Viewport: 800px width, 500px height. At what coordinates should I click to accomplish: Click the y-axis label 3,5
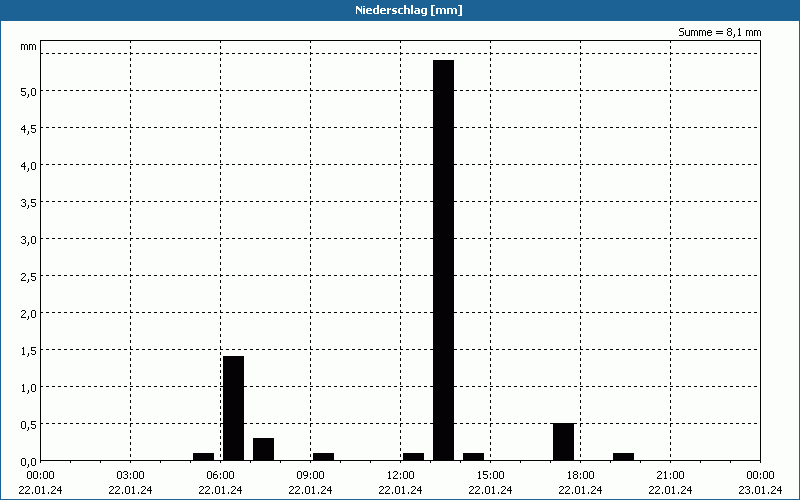(x=29, y=203)
